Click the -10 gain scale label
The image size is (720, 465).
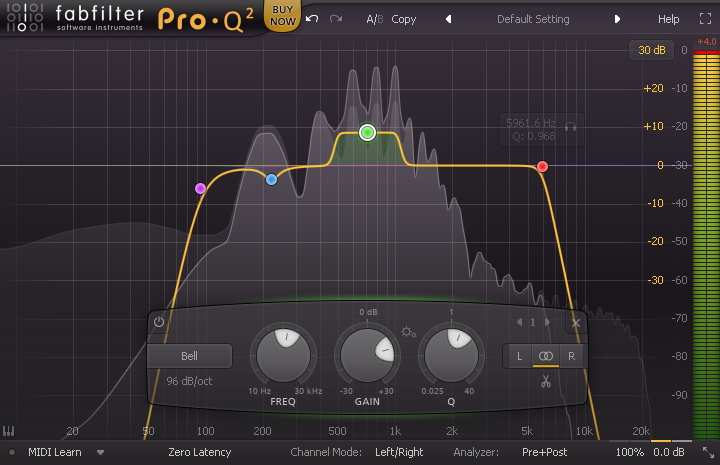(655, 203)
